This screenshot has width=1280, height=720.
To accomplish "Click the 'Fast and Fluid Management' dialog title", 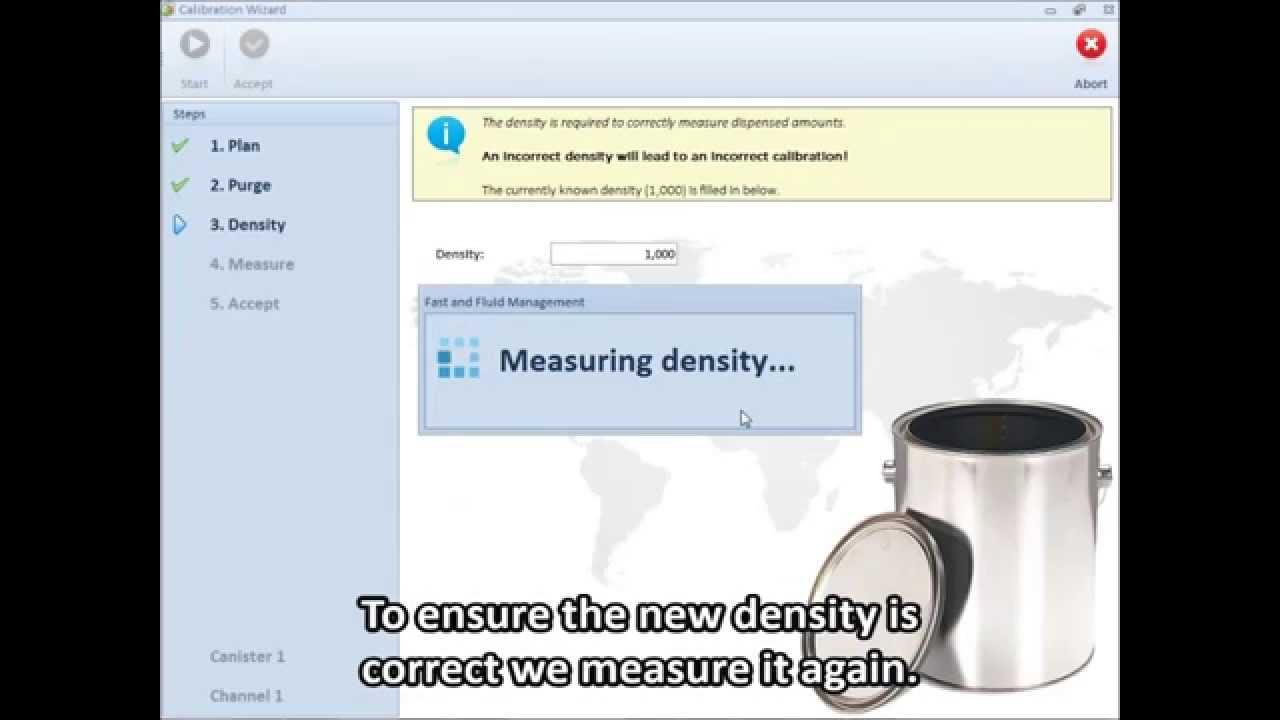I will coord(505,302).
